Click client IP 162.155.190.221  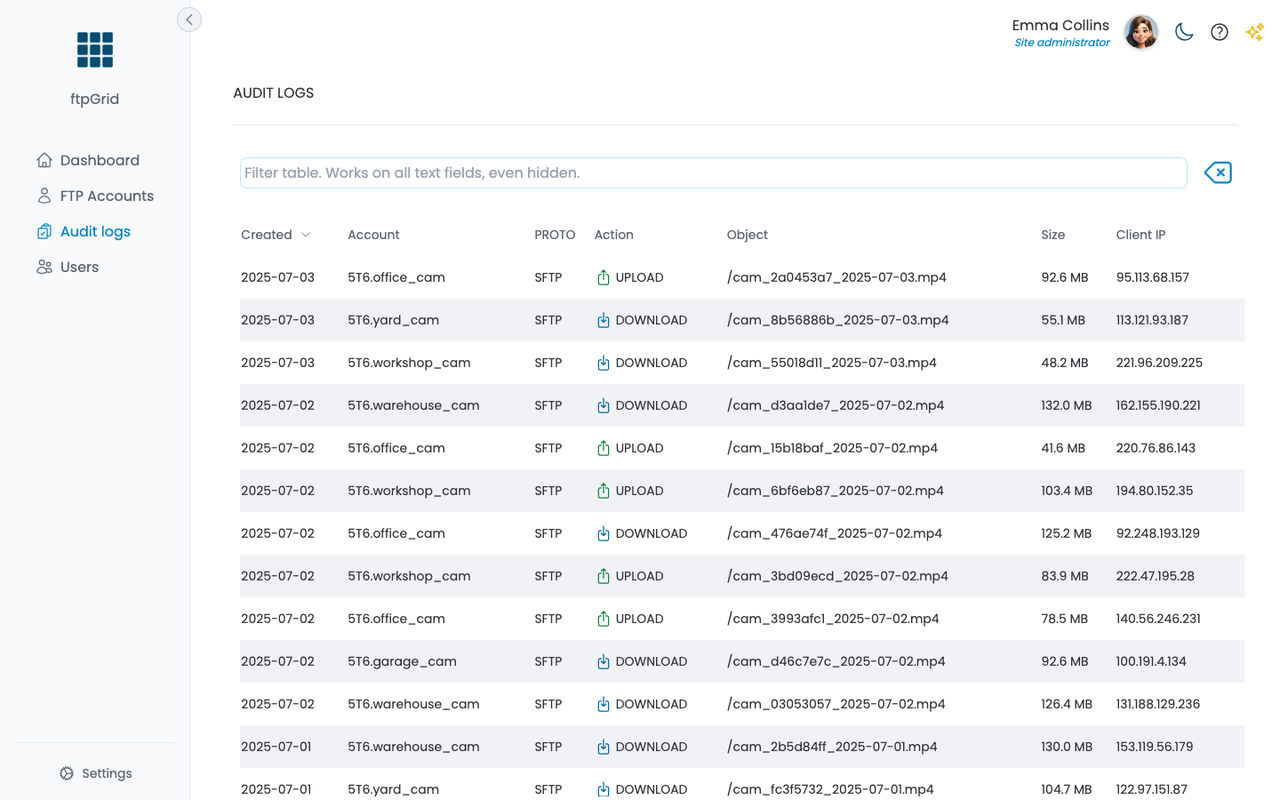1158,405
